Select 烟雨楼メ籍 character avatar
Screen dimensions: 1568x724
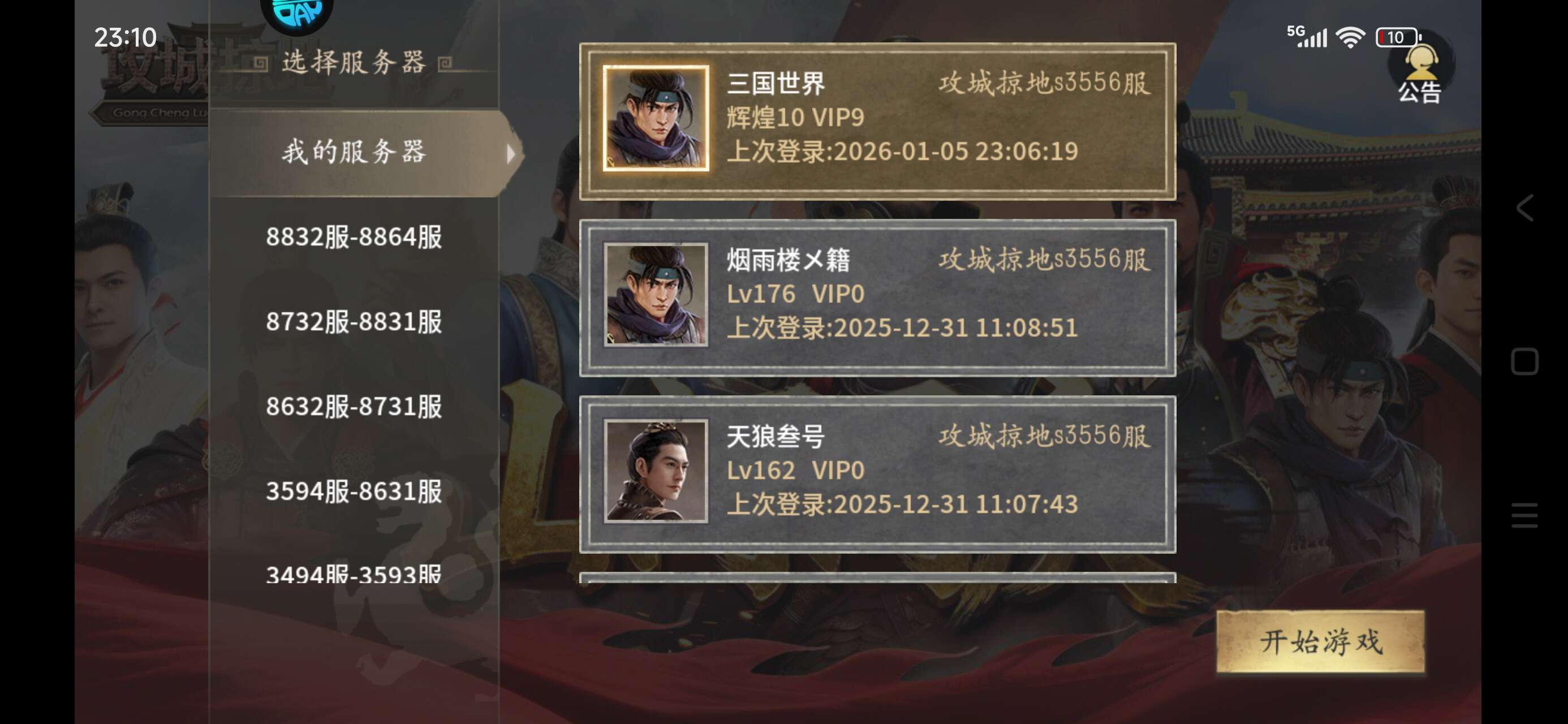coord(656,295)
